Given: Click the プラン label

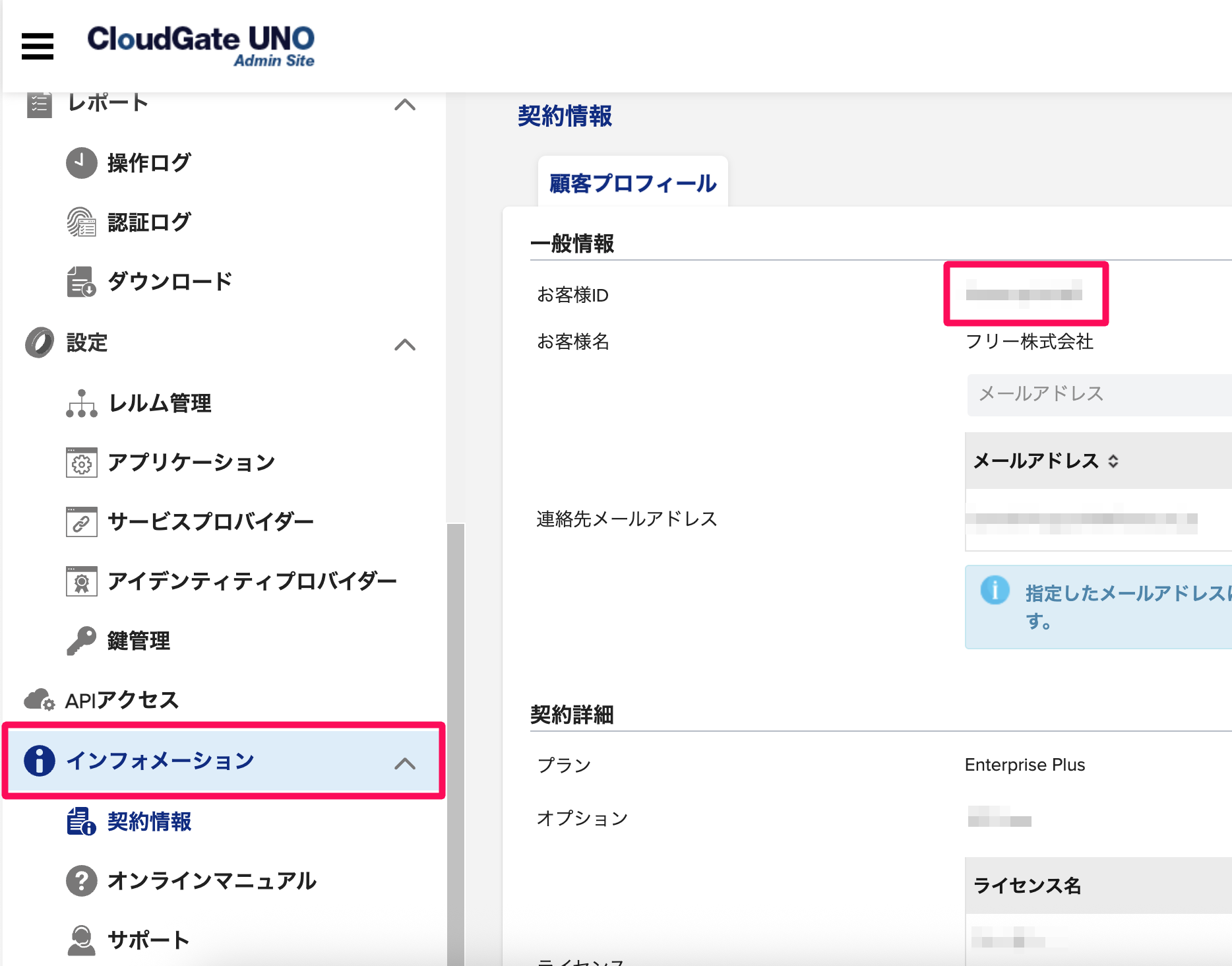Looking at the screenshot, I should pyautogui.click(x=564, y=765).
